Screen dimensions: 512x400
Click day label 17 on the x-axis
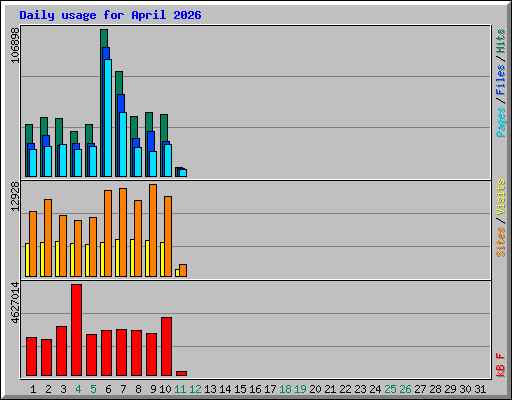tap(270, 389)
